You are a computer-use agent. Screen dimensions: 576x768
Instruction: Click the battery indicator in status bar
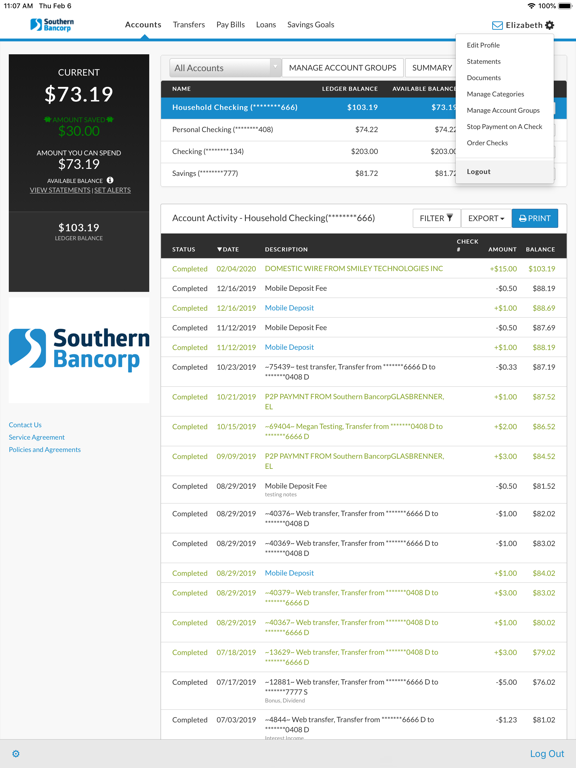point(565,6)
